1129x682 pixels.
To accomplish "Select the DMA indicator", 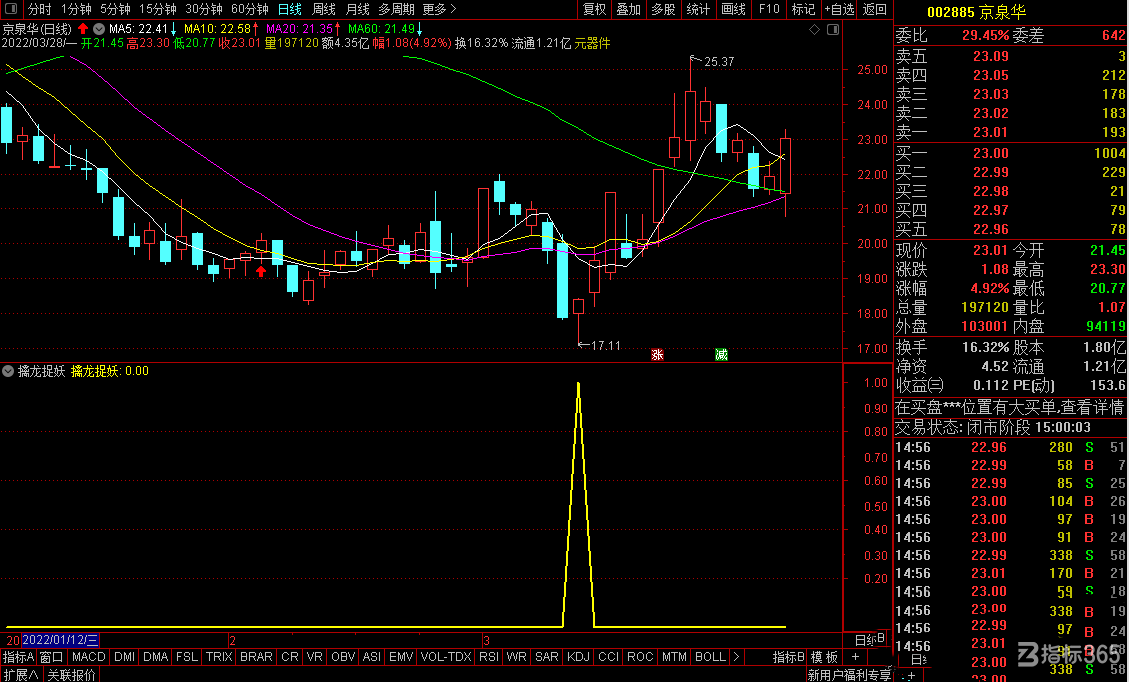I will click(156, 657).
